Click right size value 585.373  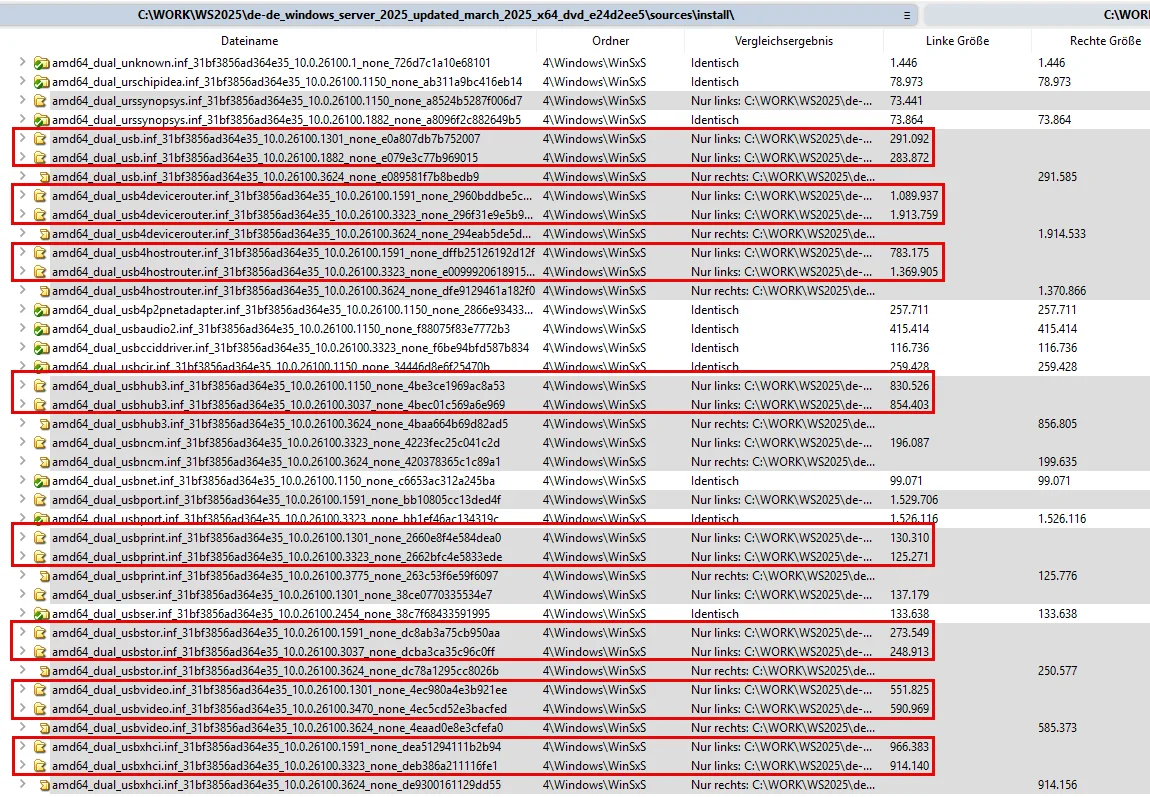tap(1058, 728)
